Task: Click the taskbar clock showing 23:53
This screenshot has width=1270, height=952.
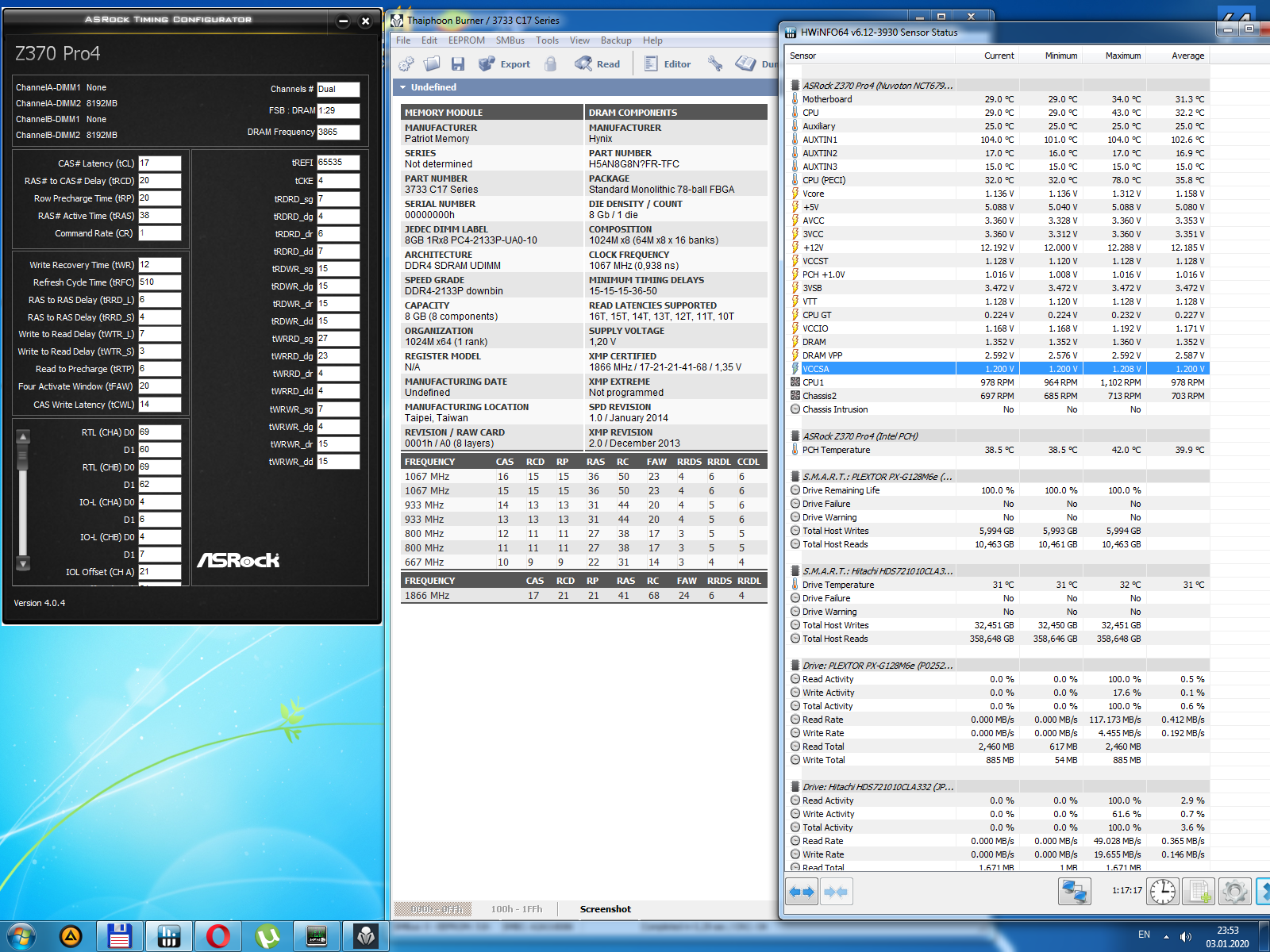Action: tap(1228, 937)
